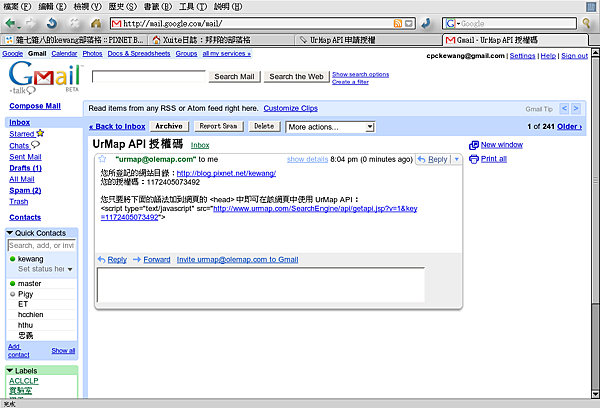Open Contacts

25,217
